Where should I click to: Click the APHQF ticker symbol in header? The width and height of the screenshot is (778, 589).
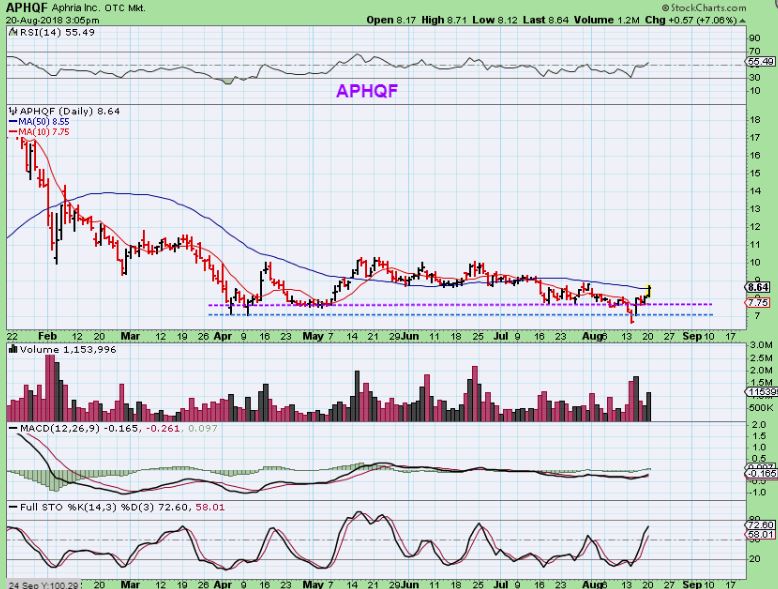(x=26, y=7)
